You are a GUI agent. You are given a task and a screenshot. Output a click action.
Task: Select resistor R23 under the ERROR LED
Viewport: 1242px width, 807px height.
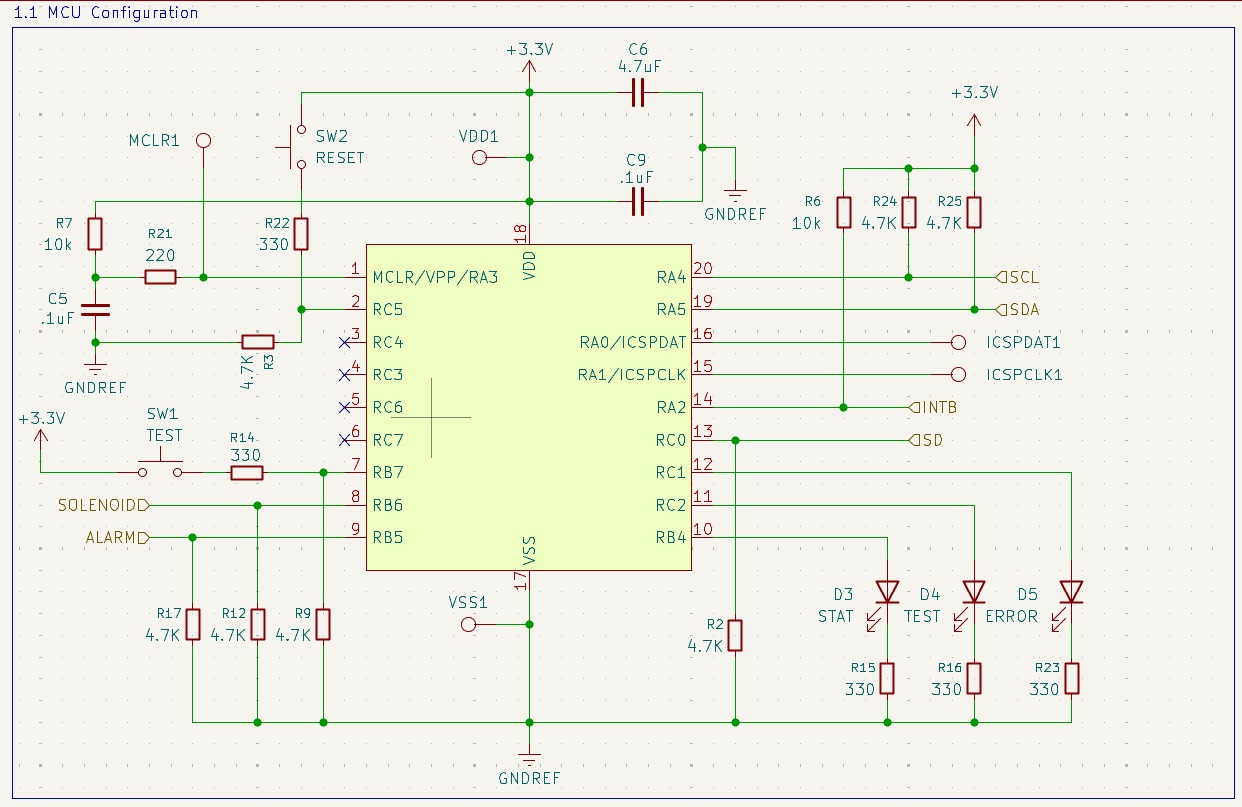tap(1071, 678)
